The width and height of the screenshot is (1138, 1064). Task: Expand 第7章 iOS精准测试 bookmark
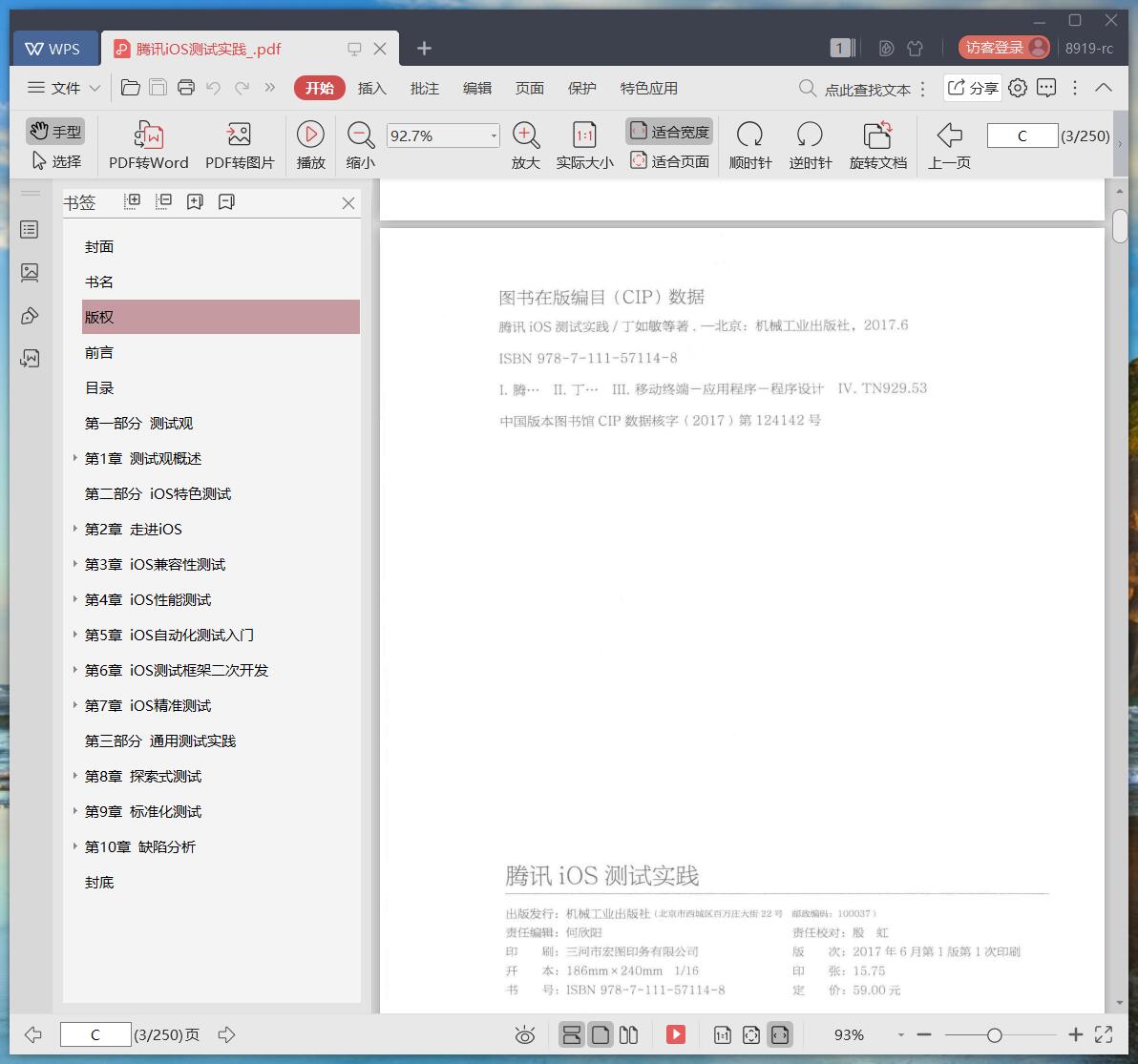click(x=74, y=705)
